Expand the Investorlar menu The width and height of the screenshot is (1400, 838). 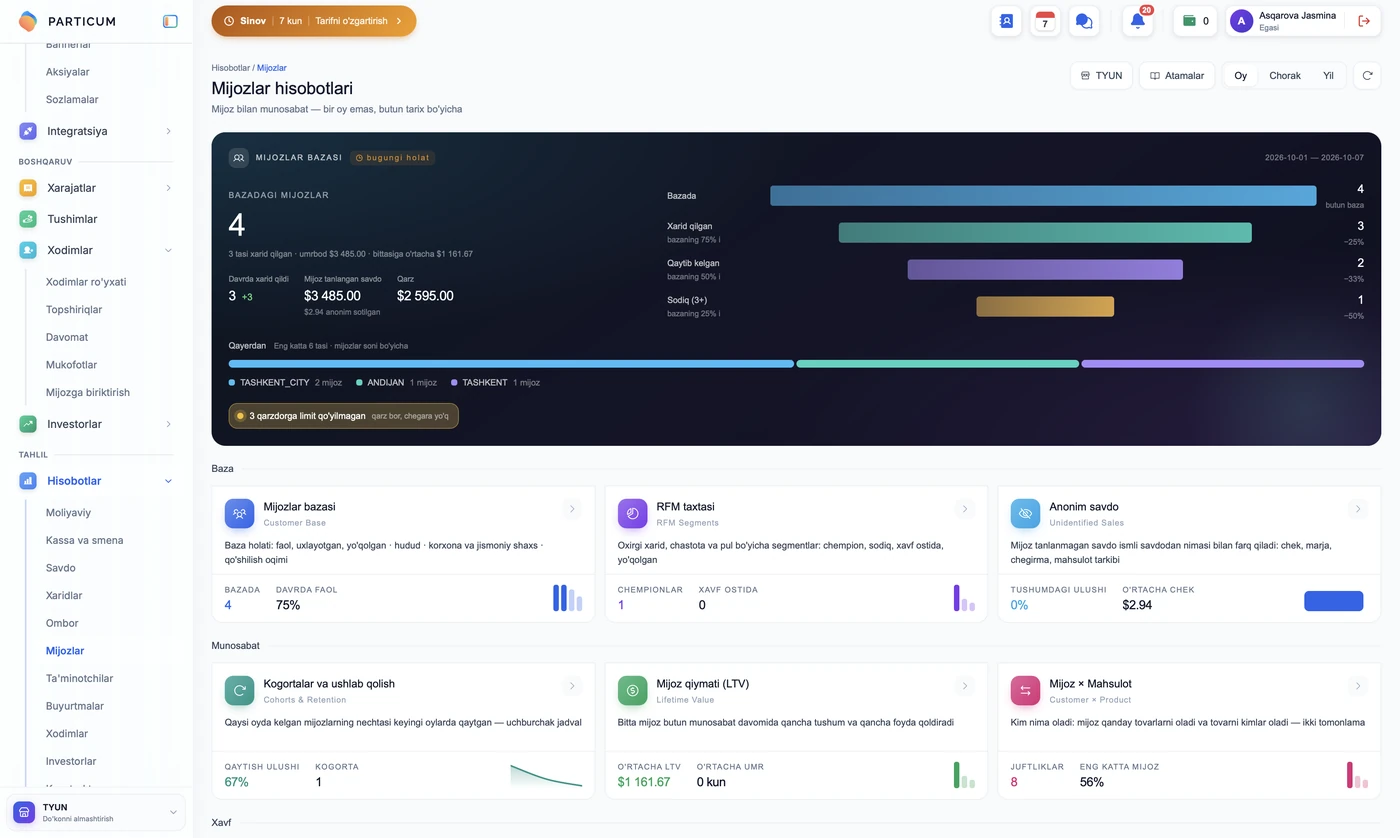[96, 424]
